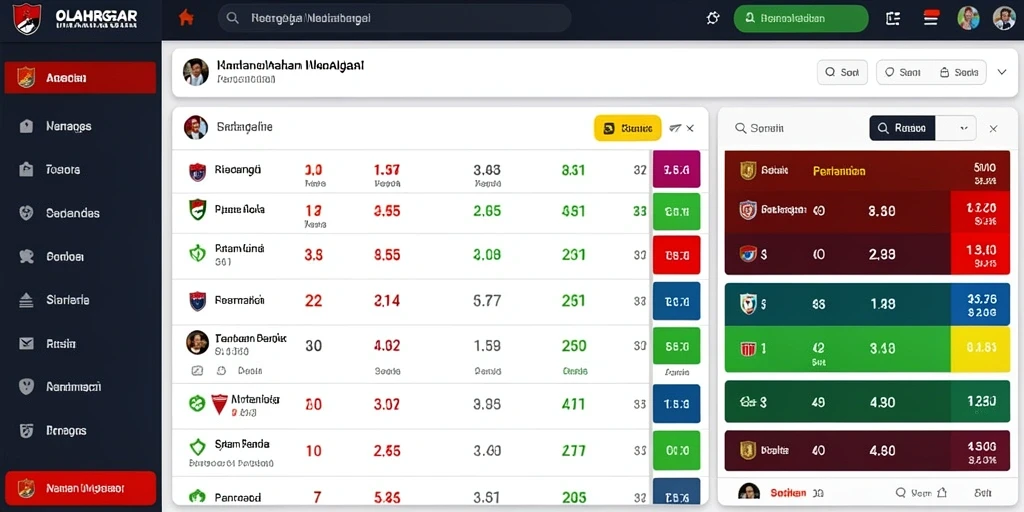Open the rightmost user avatar in the top bar
The height and width of the screenshot is (512, 1024).
pyautogui.click(x=1004, y=18)
